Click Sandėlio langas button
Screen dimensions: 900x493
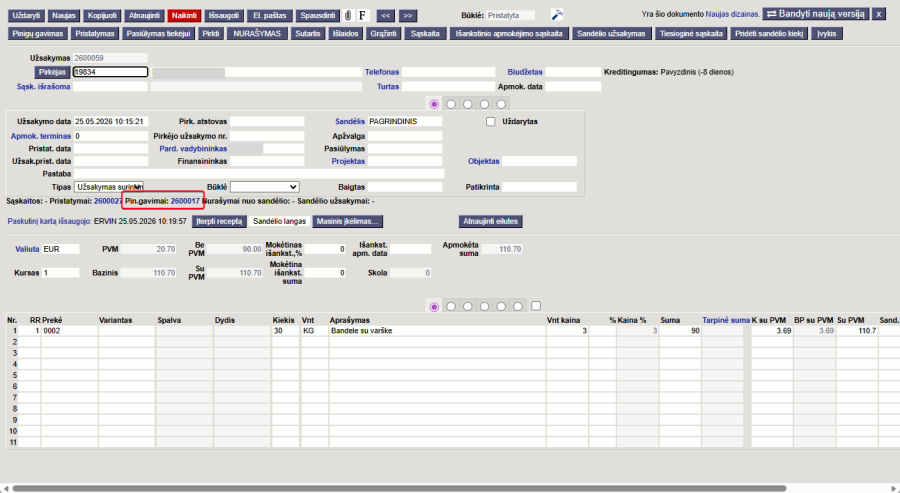pyautogui.click(x=280, y=222)
